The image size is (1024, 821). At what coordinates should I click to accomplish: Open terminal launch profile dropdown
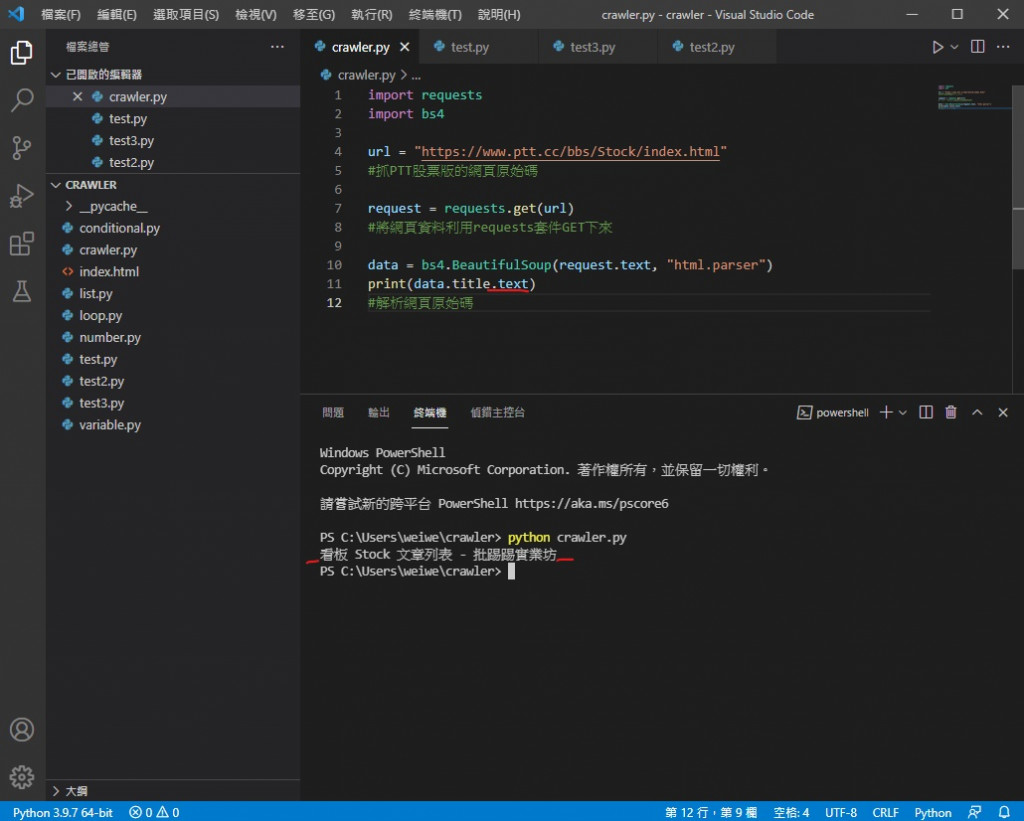click(903, 413)
